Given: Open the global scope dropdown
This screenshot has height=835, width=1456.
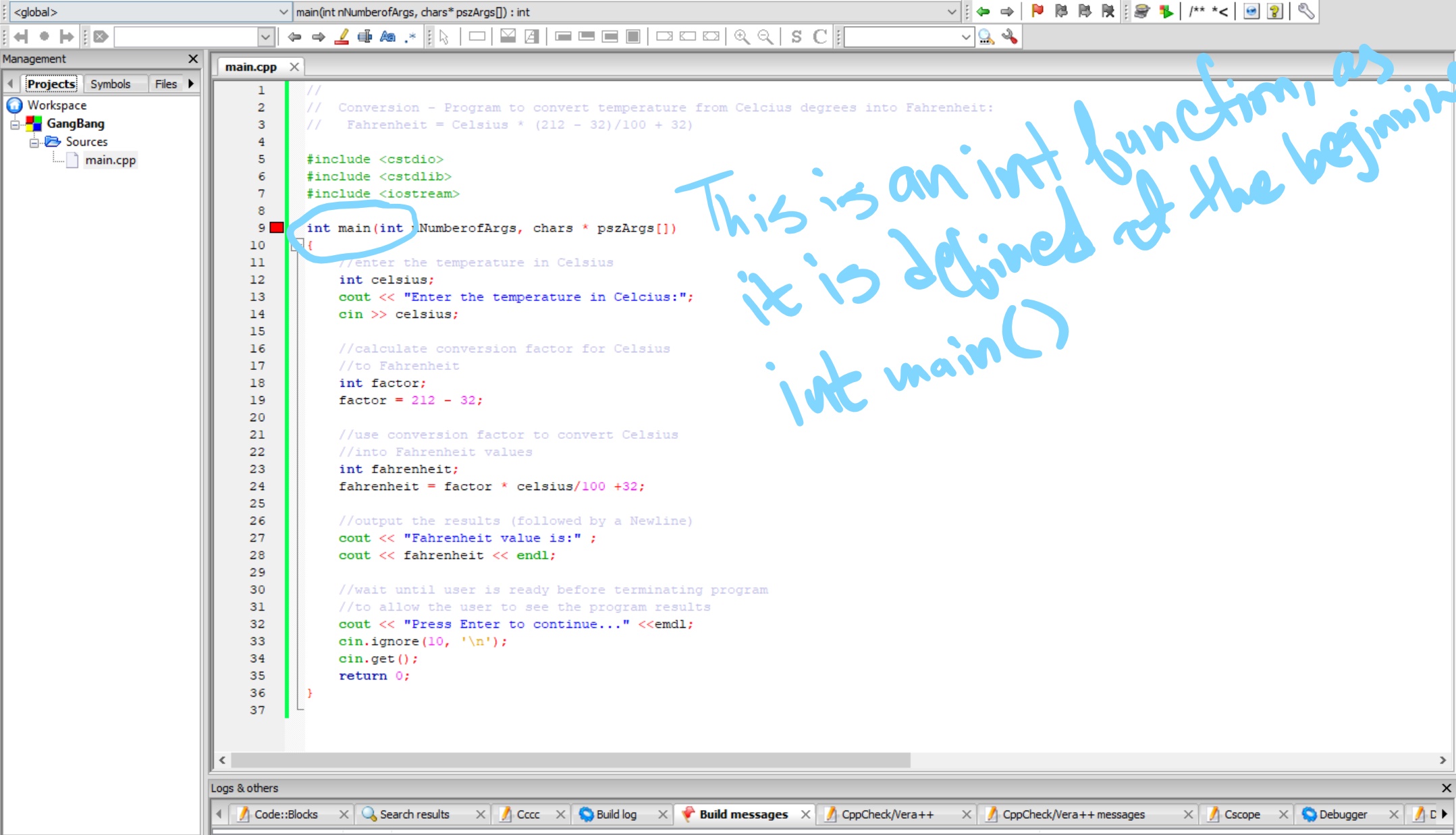Looking at the screenshot, I should pyautogui.click(x=150, y=11).
